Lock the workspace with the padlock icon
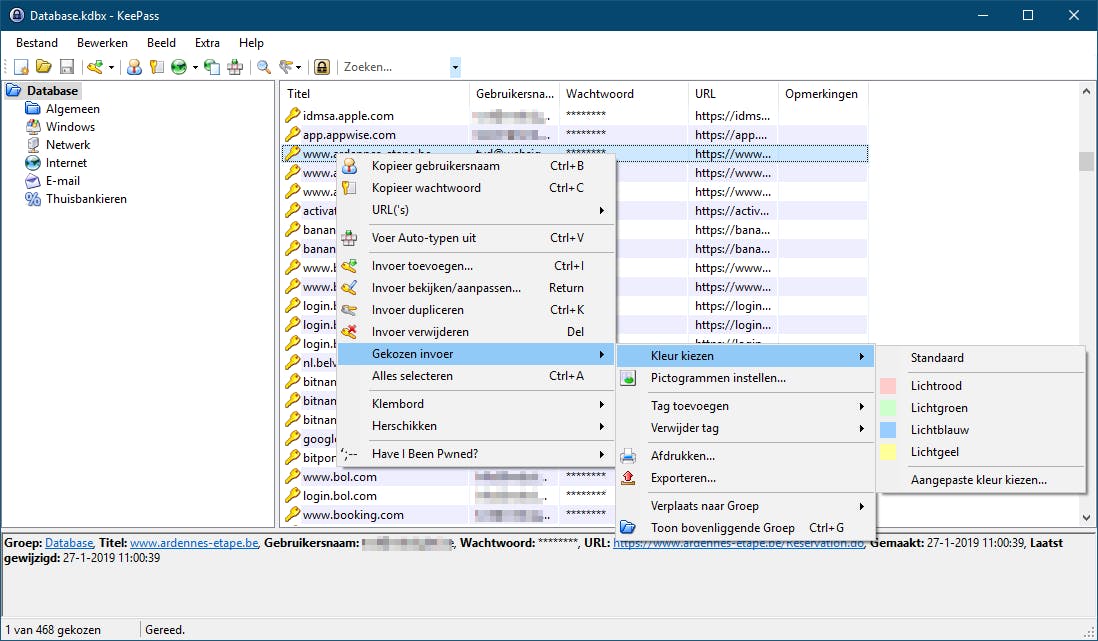This screenshot has width=1098, height=641. click(x=322, y=67)
